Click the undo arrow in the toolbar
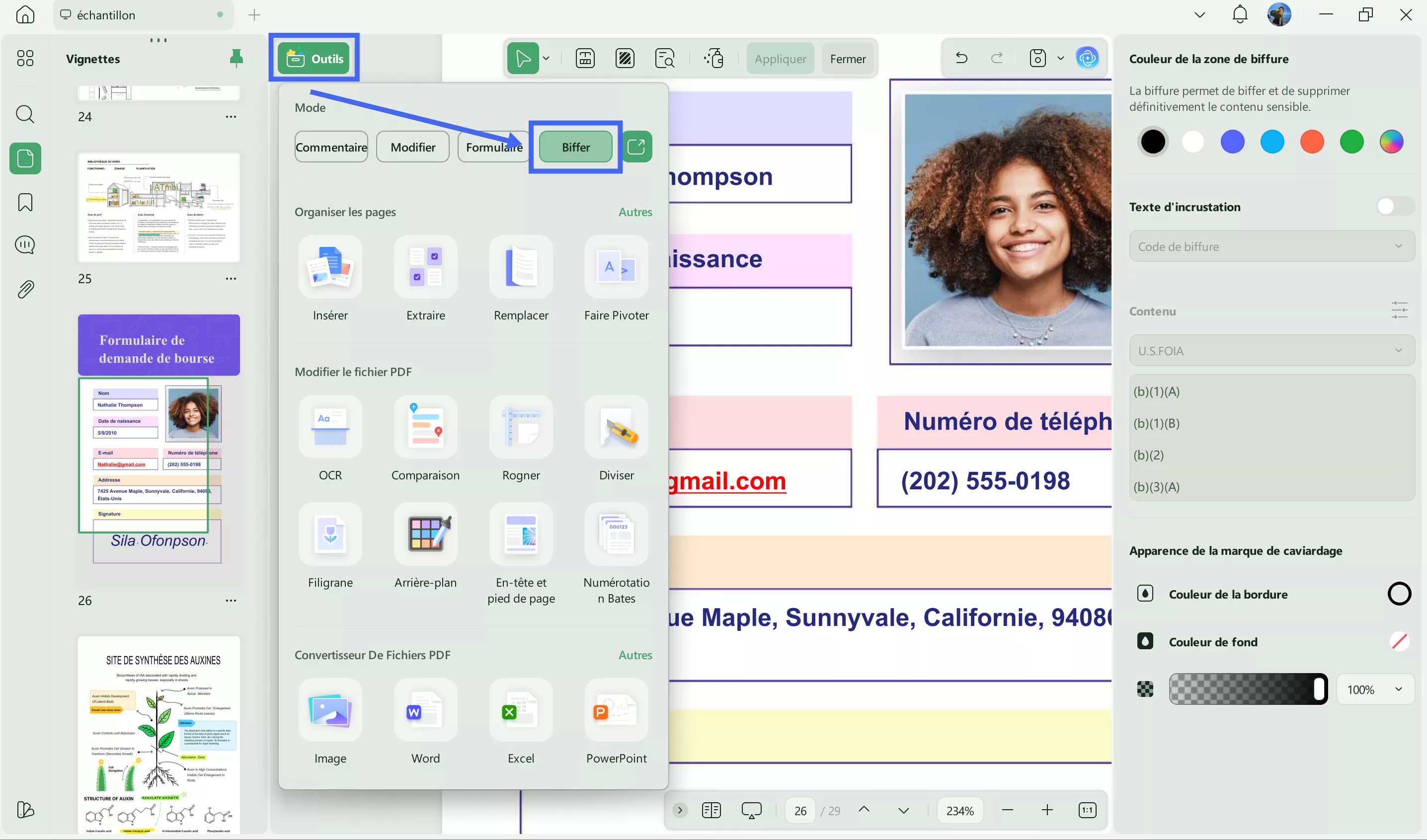This screenshot has height=840, width=1427. (x=961, y=58)
